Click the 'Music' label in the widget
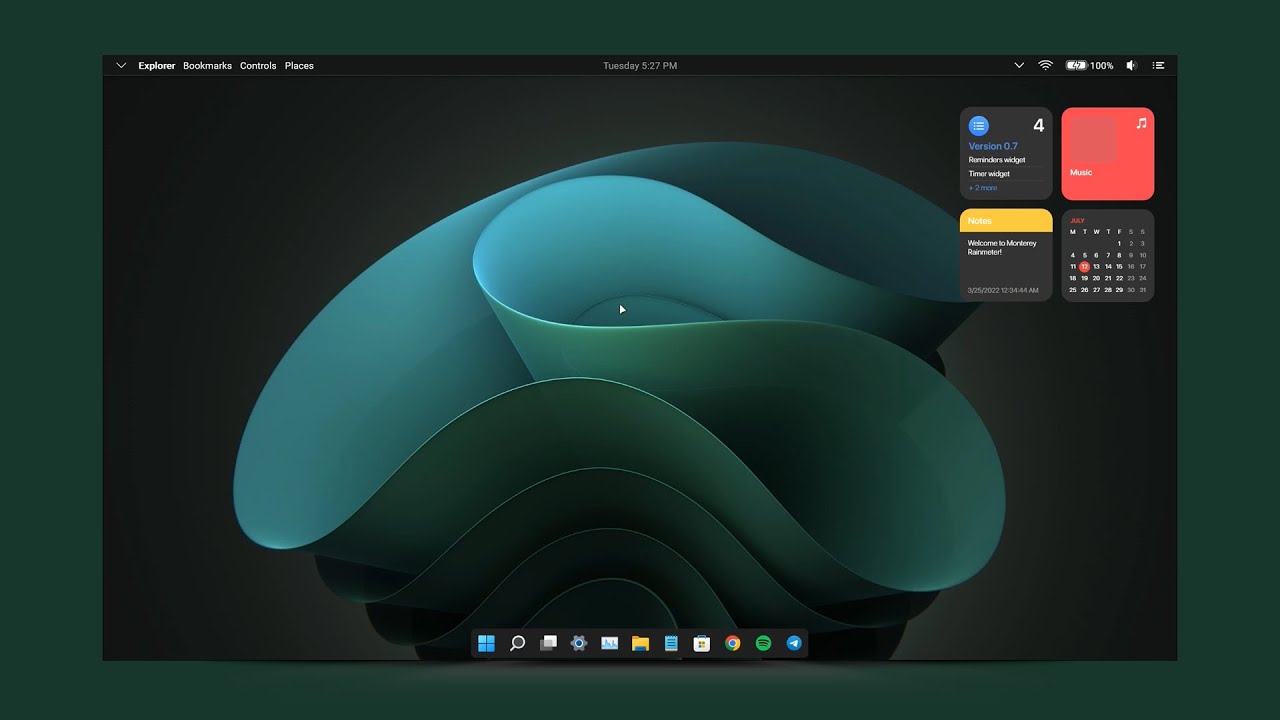The image size is (1280, 720). click(x=1081, y=172)
